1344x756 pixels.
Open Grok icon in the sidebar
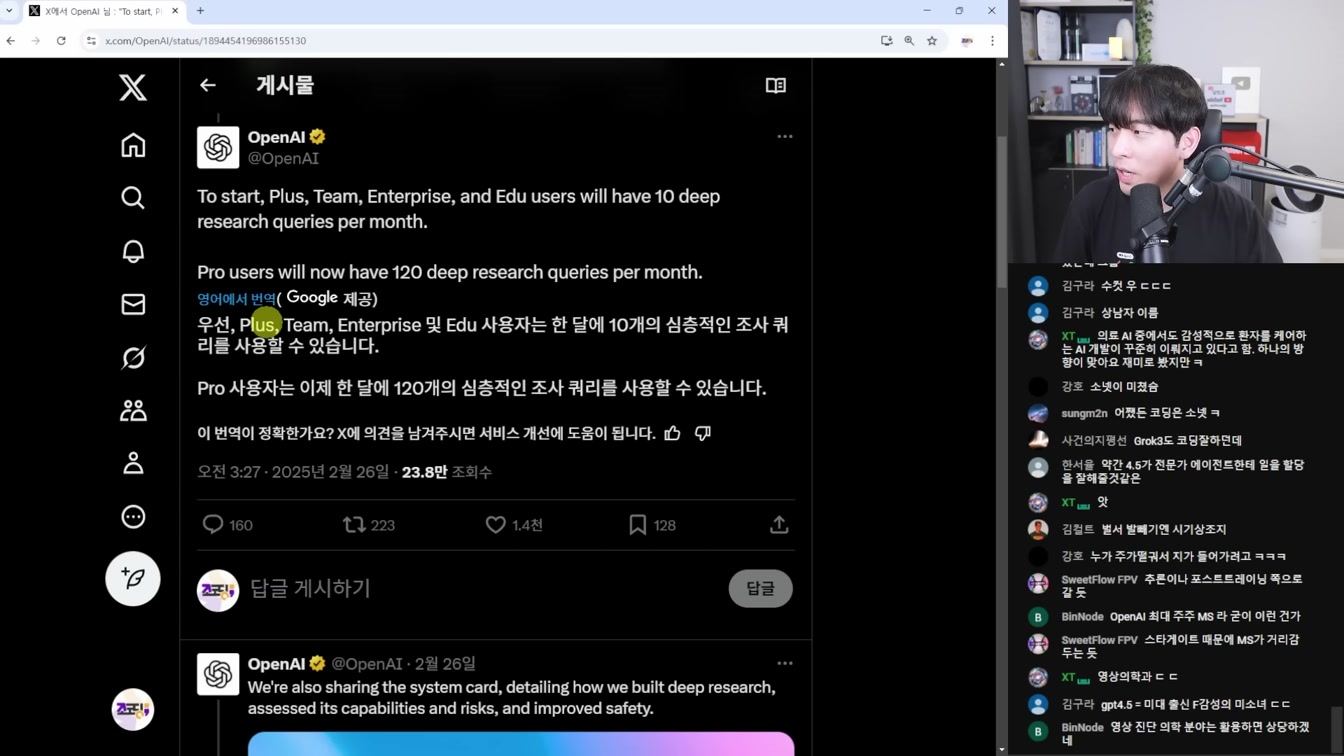133,357
